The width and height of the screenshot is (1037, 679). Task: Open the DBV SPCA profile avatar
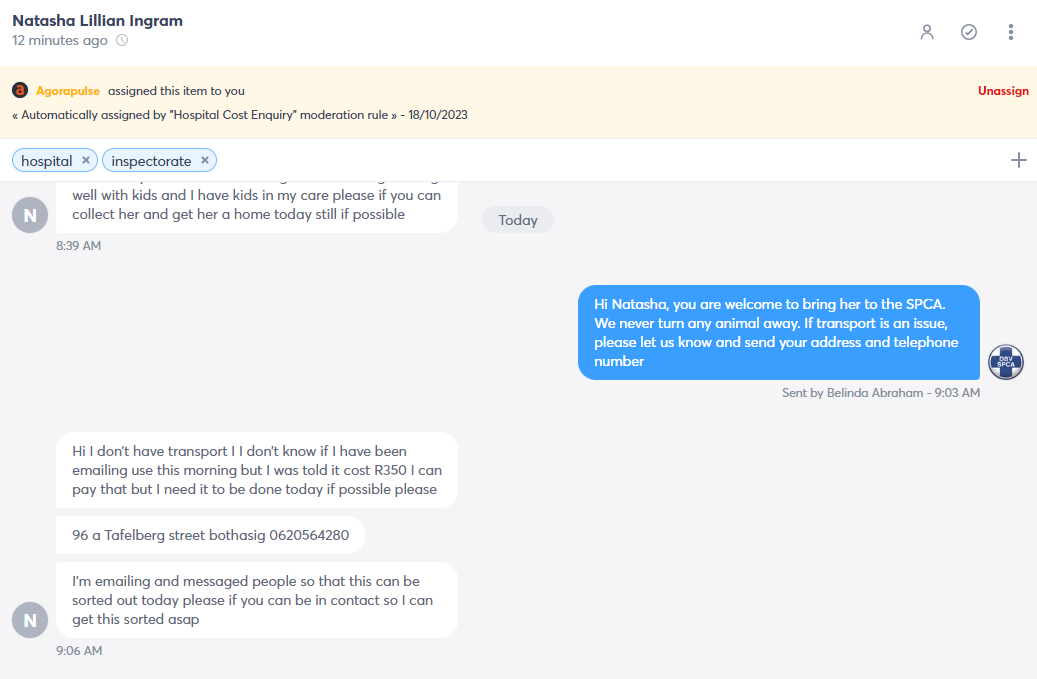coord(1006,362)
